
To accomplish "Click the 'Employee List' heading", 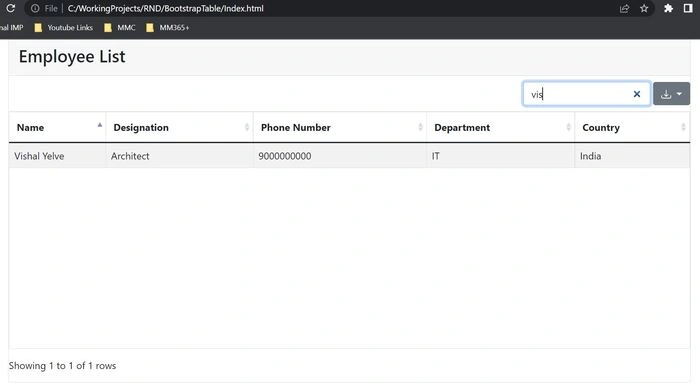I will coord(72,57).
